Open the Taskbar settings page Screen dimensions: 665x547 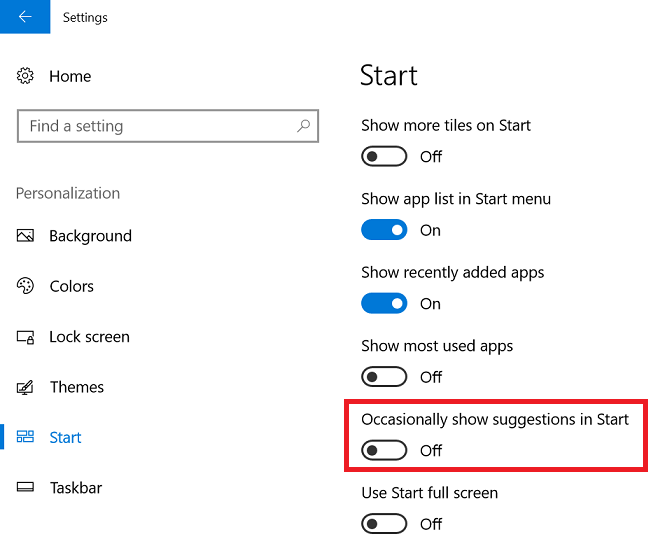pos(76,488)
